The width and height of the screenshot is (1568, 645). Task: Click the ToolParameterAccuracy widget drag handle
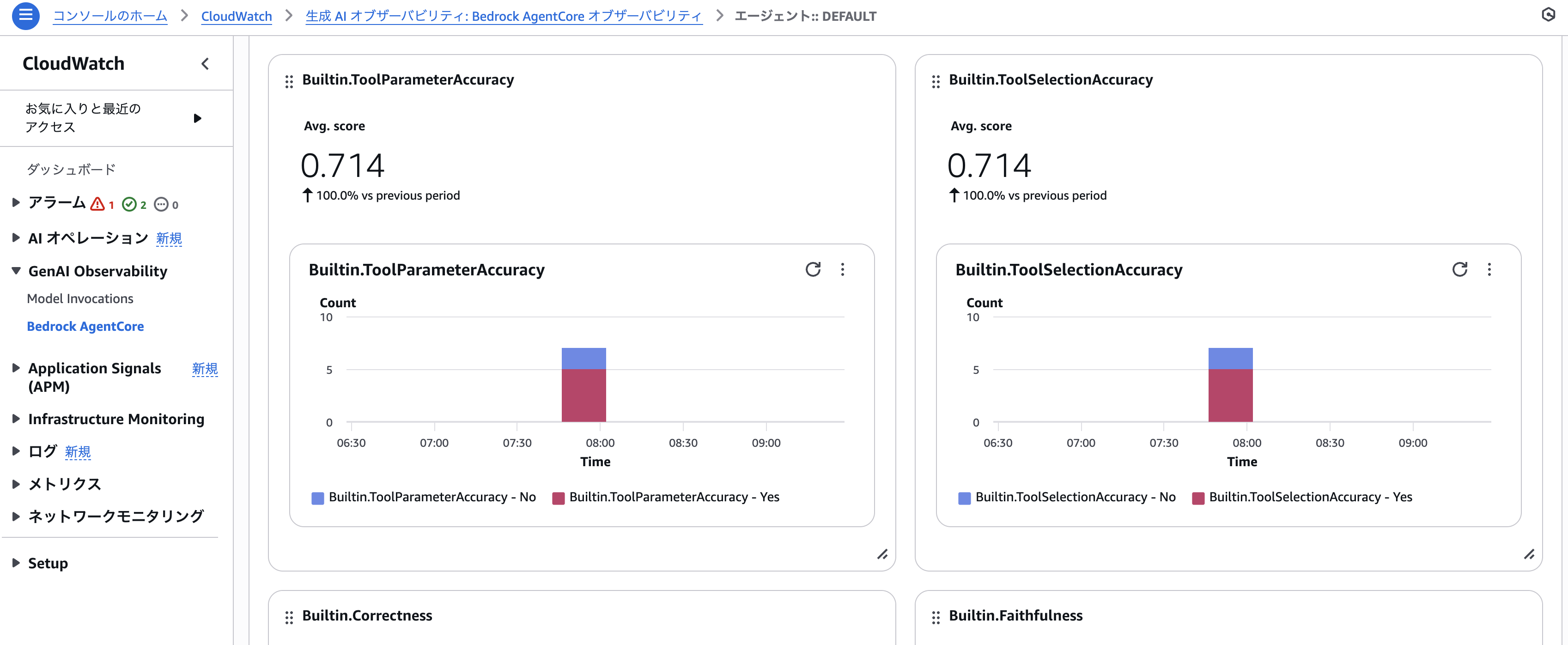(x=289, y=81)
